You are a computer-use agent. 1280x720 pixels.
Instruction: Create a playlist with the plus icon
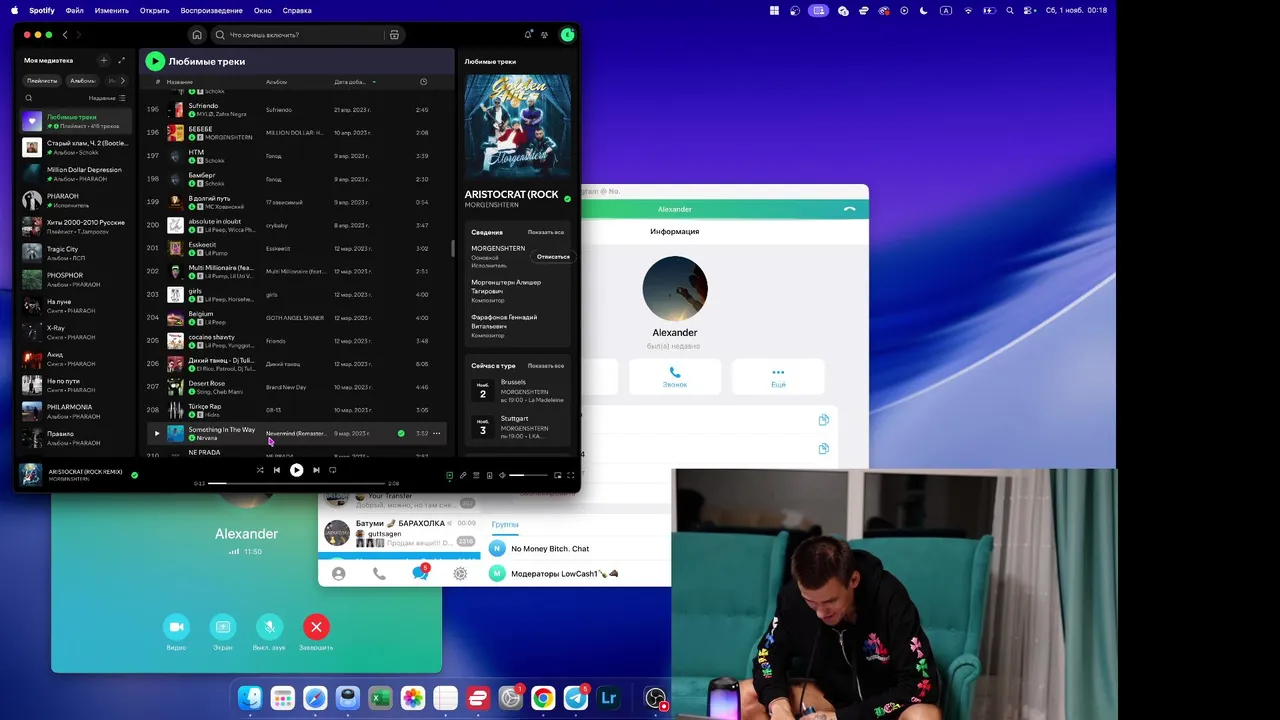(103, 60)
